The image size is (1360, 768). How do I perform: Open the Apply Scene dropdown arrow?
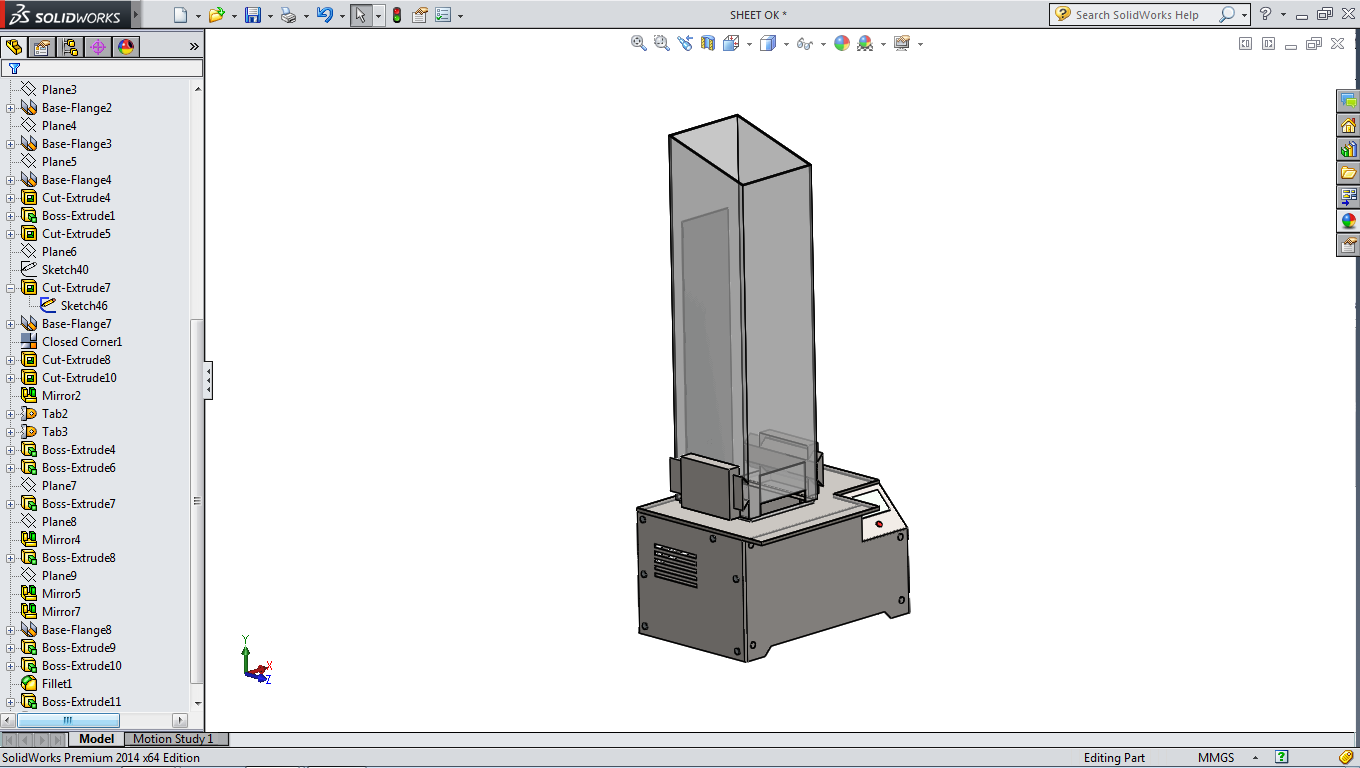[x=883, y=44]
